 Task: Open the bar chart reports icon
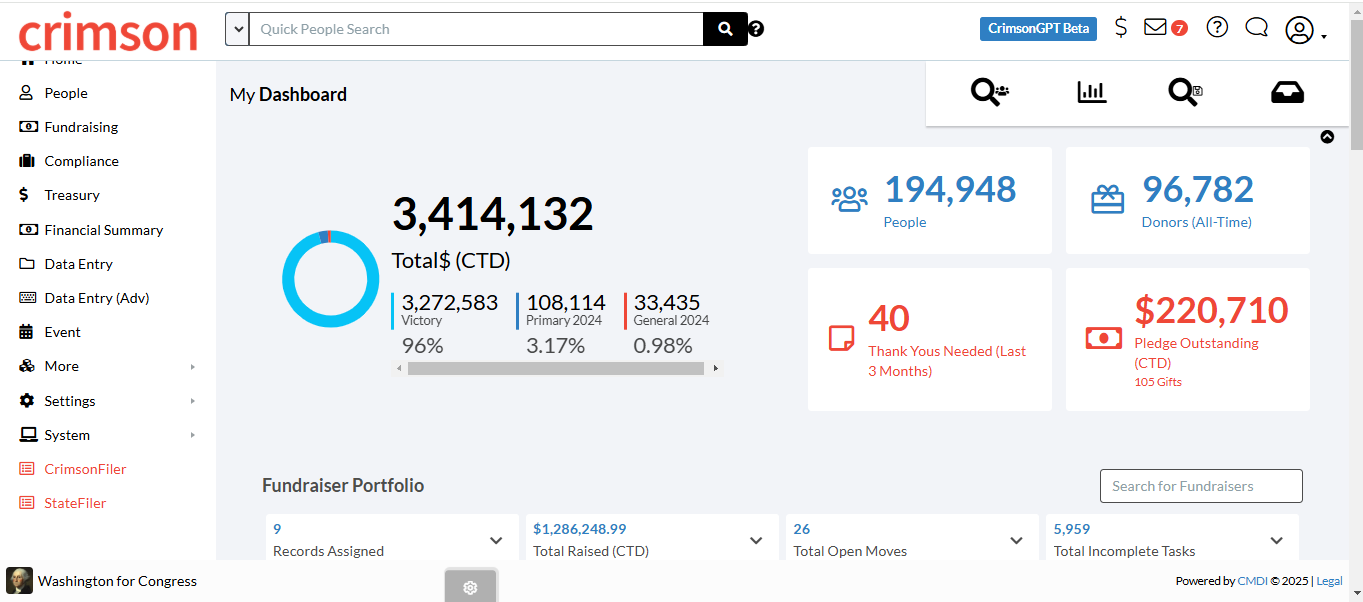[x=1092, y=92]
